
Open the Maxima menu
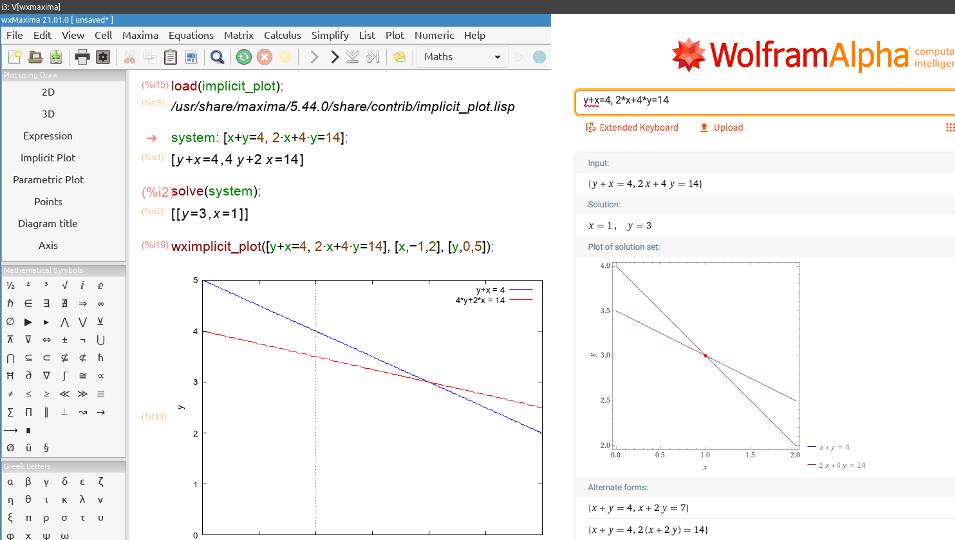[x=140, y=35]
